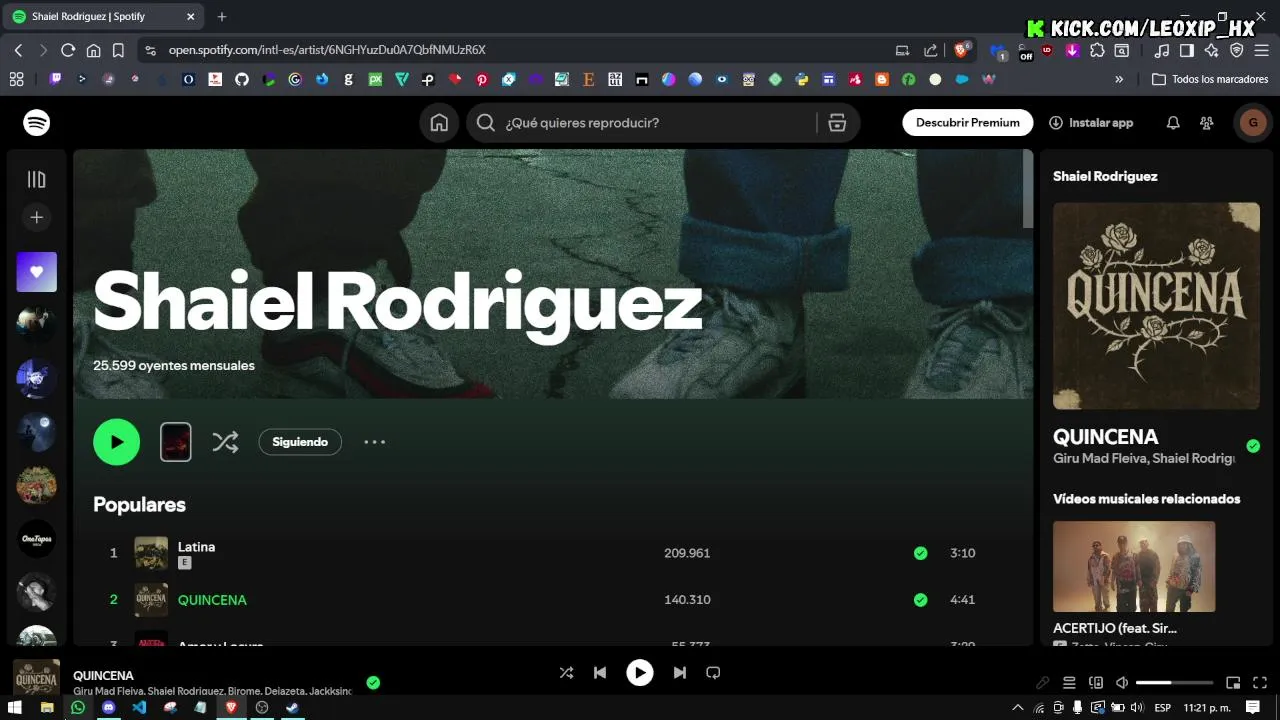Open Todos los marcadores folder
This screenshot has height=720, width=1280.
coord(1210,79)
